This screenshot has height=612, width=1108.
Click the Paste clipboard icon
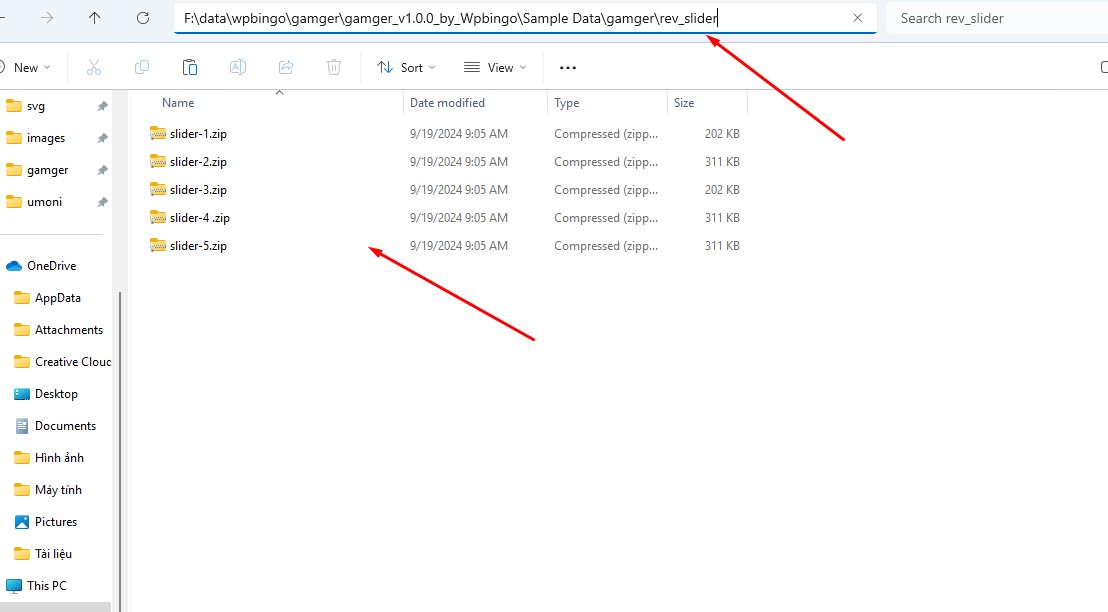[x=190, y=67]
